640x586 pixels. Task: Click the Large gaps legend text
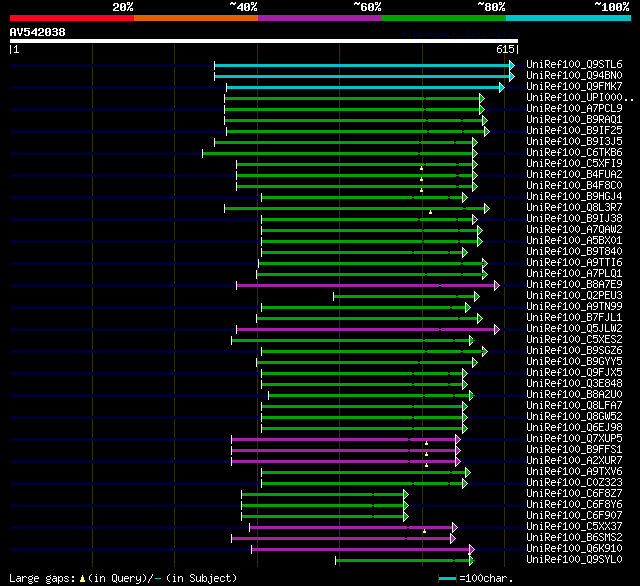coord(42,578)
